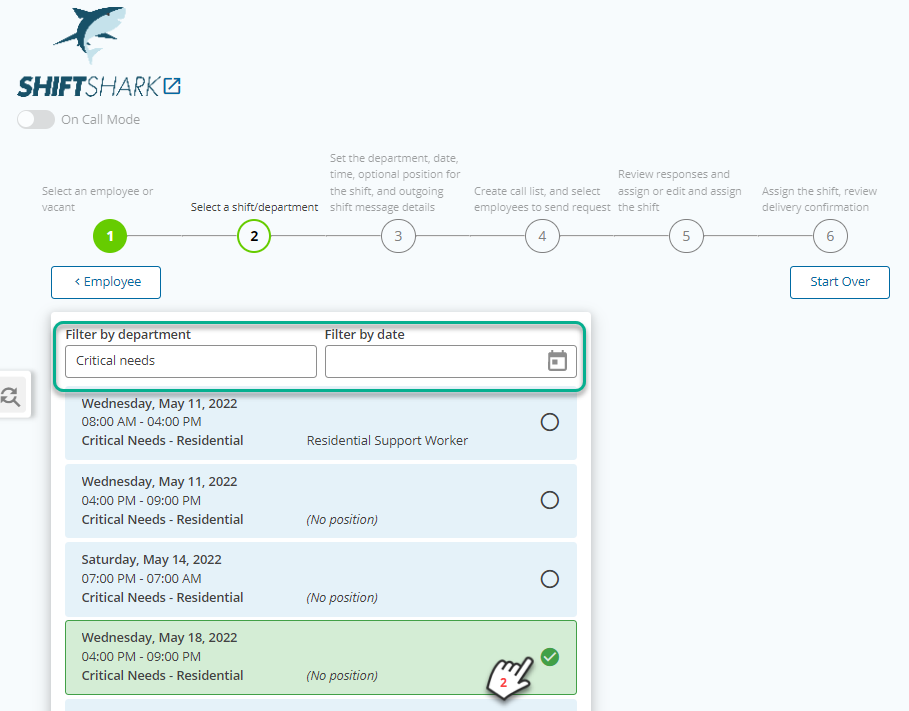Toggle the On Call Mode switch
This screenshot has width=909, height=711.
pyautogui.click(x=36, y=119)
